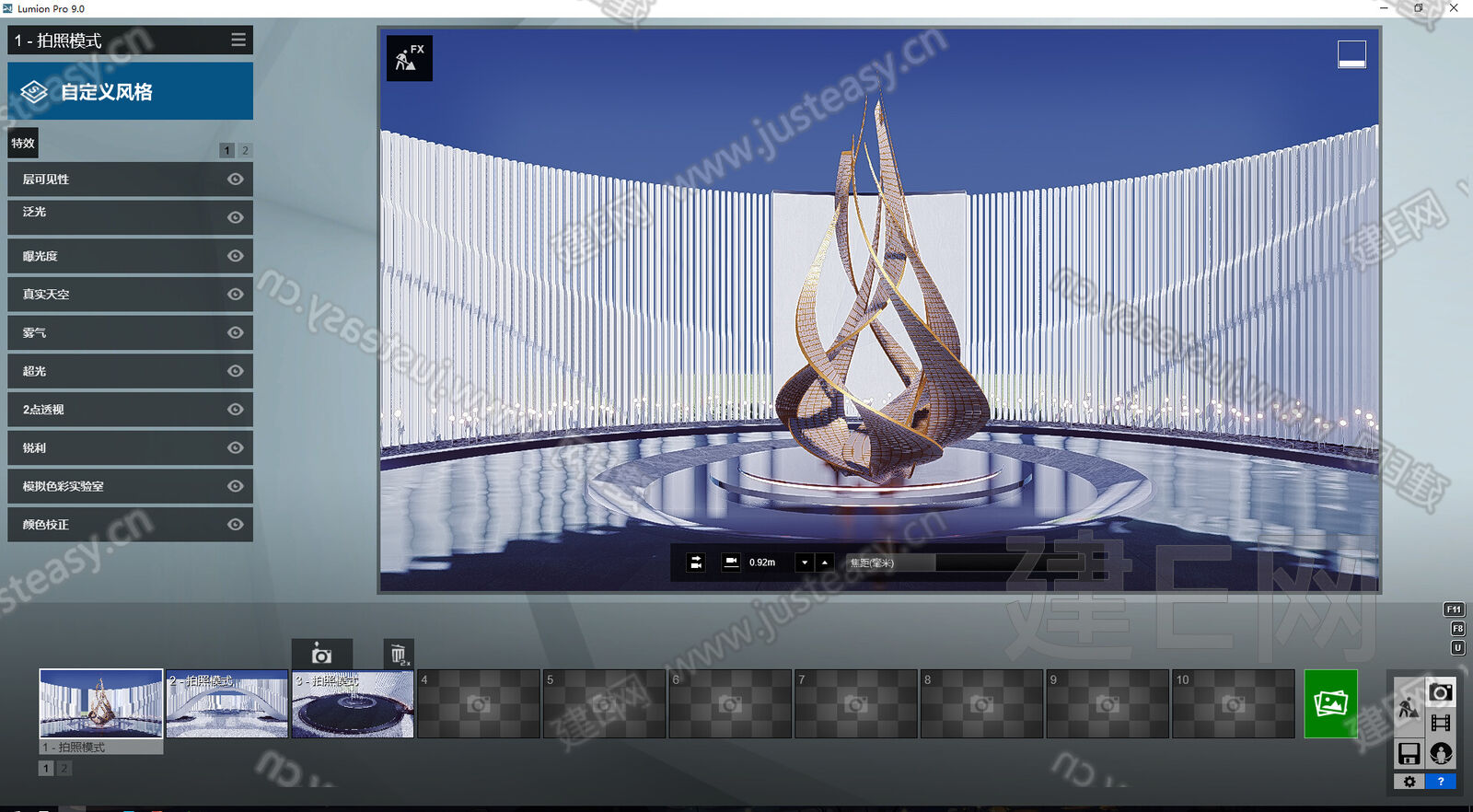Image resolution: width=1473 pixels, height=812 pixels.
Task: Open Settings gear icon
Action: 1409,782
